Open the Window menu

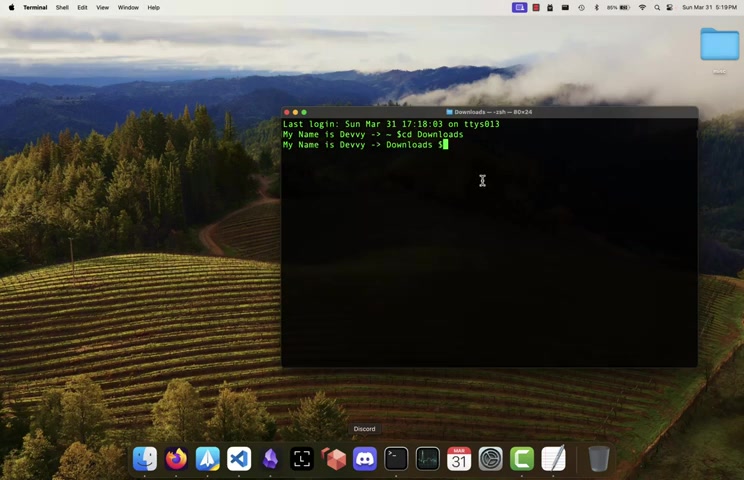point(128,8)
